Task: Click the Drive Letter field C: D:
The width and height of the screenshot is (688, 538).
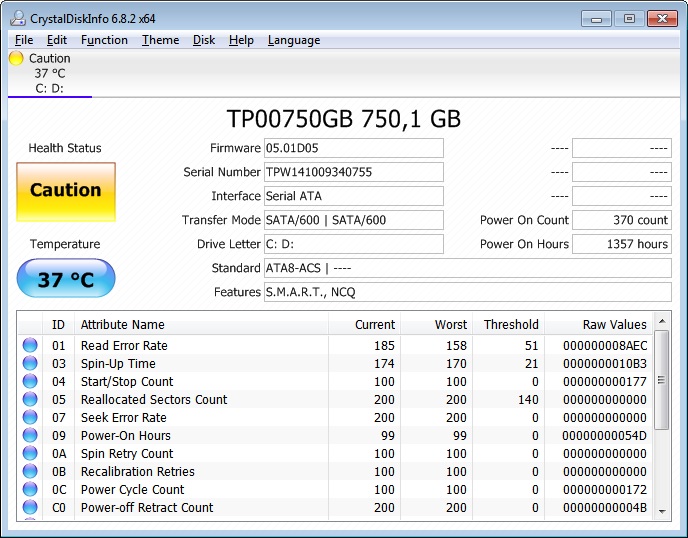Action: coord(354,244)
